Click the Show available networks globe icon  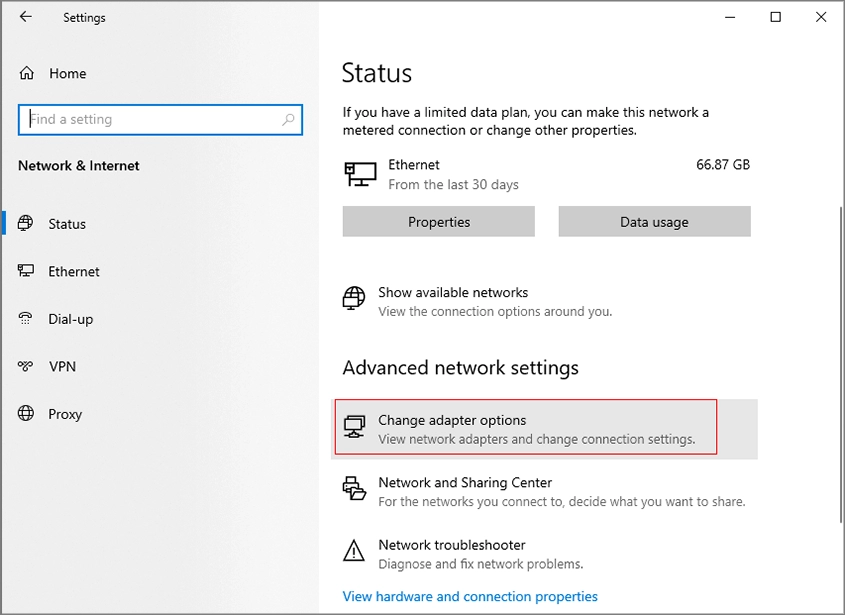(x=354, y=298)
